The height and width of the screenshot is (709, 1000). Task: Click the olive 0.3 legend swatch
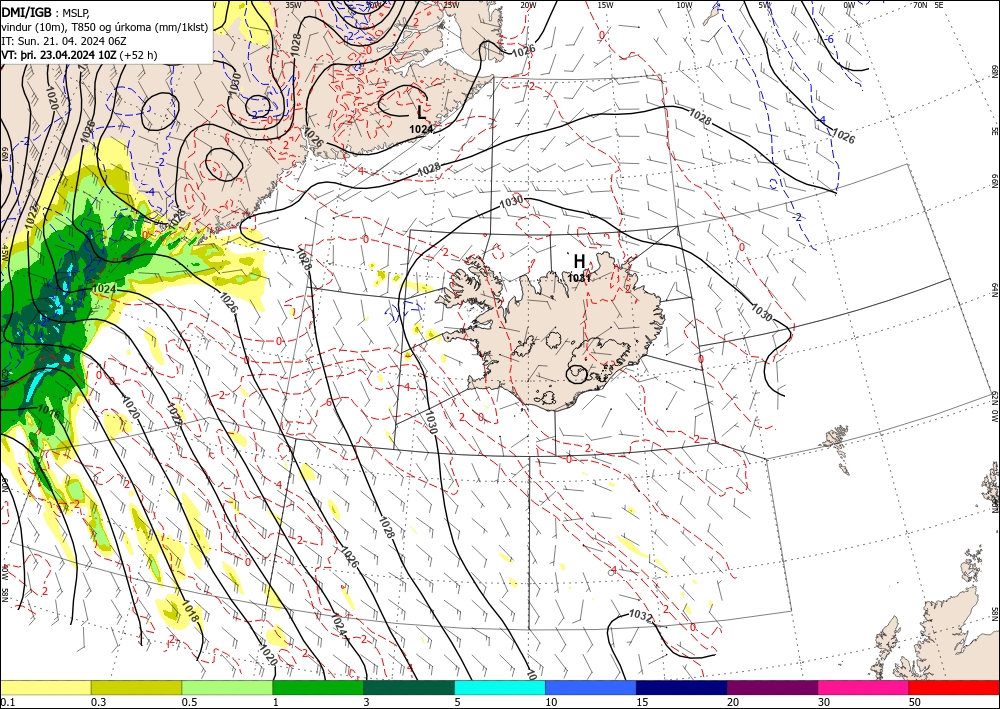[x=136, y=687]
